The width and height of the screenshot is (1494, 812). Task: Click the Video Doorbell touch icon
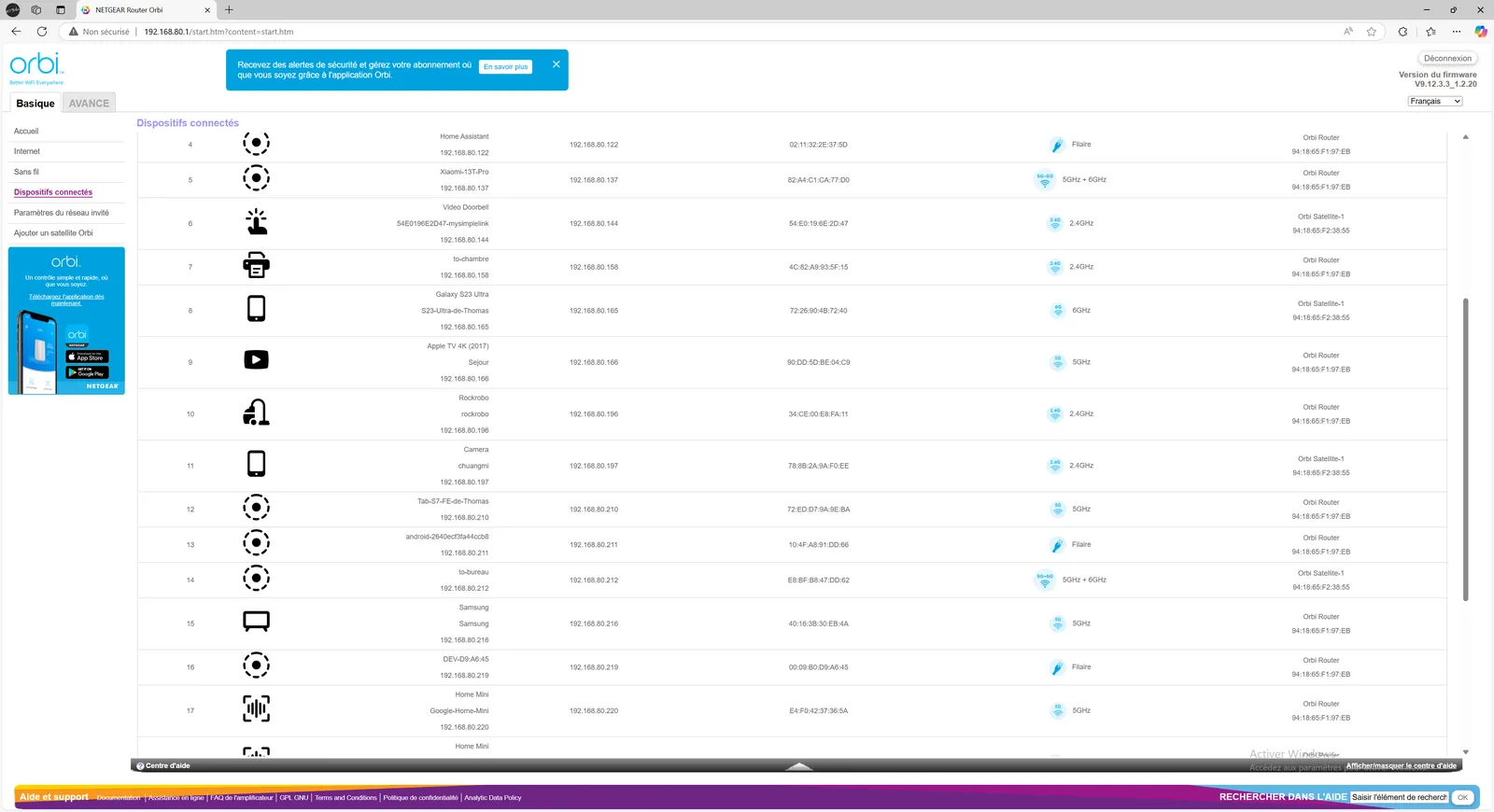point(256,222)
